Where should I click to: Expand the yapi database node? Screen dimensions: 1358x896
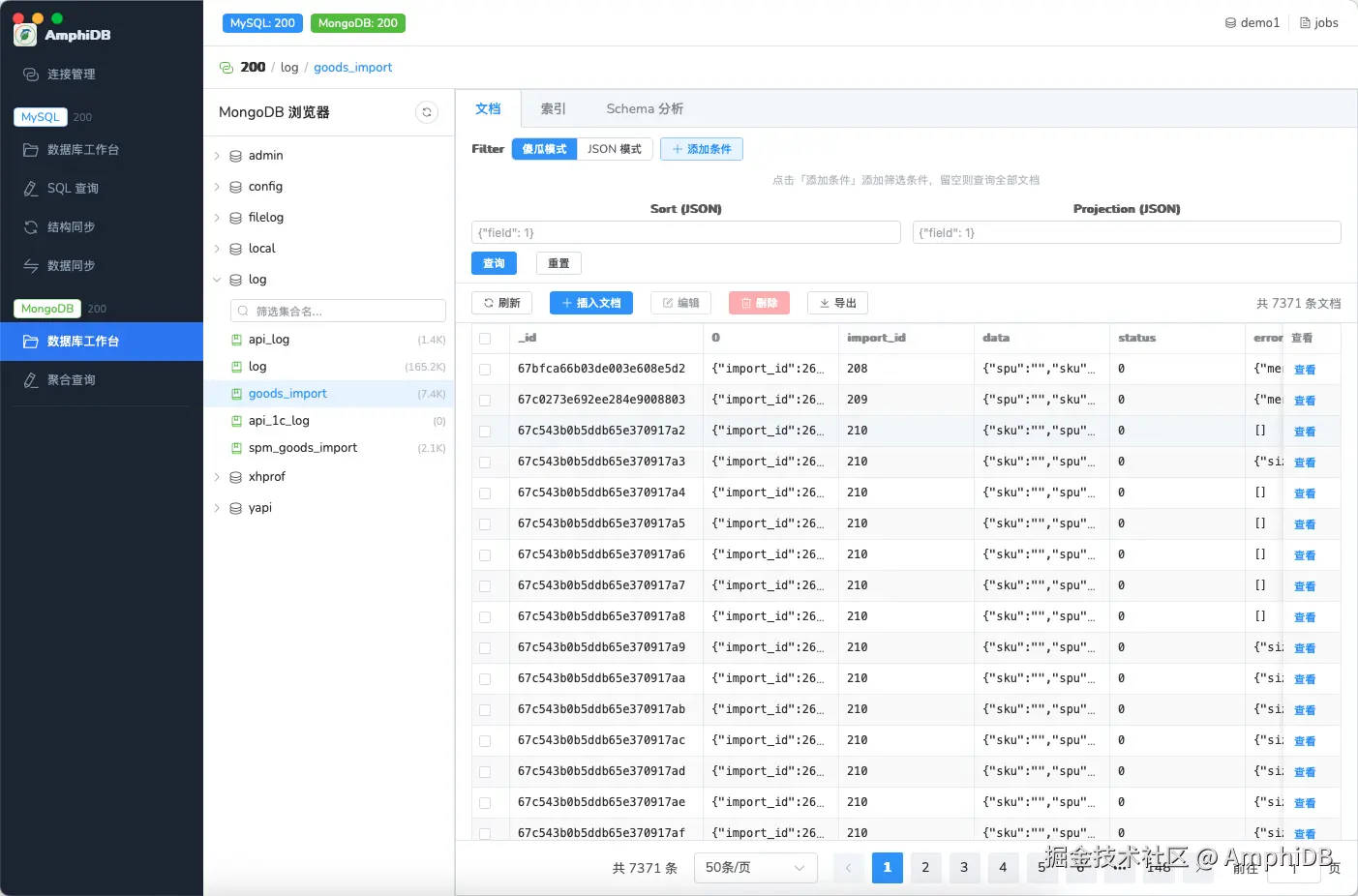pyautogui.click(x=217, y=508)
